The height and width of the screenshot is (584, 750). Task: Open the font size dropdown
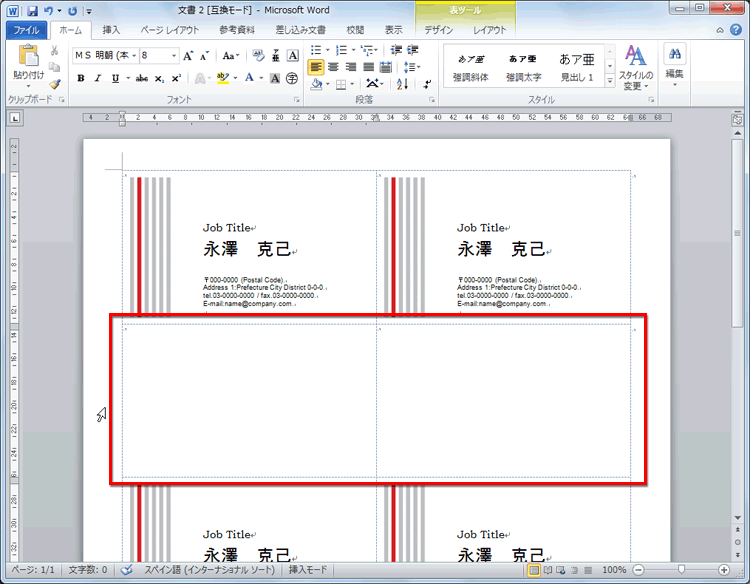coord(174,56)
